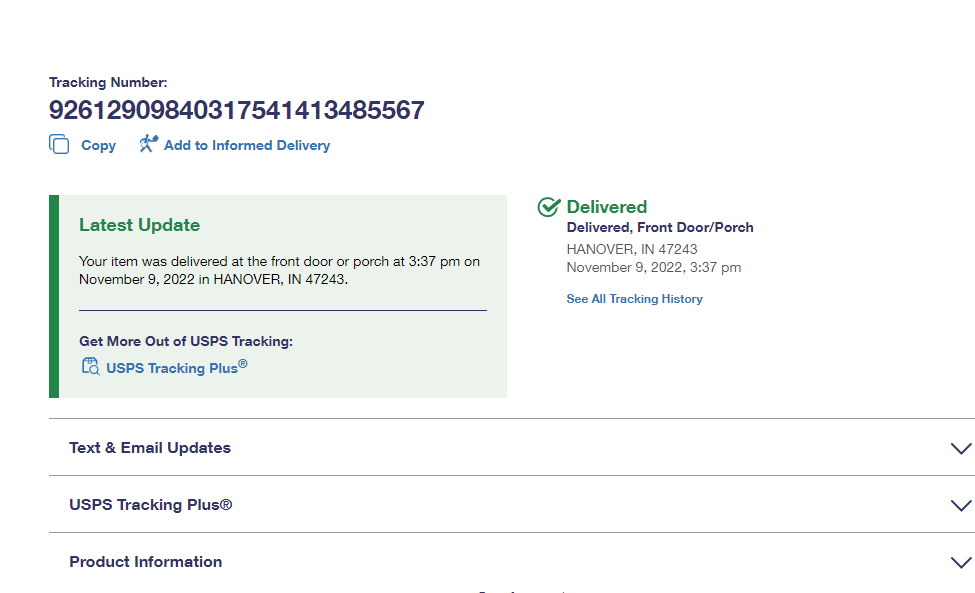Viewport: 975px width, 593px height.
Task: Click the Copy icon under the tracking number
Action: click(x=59, y=145)
